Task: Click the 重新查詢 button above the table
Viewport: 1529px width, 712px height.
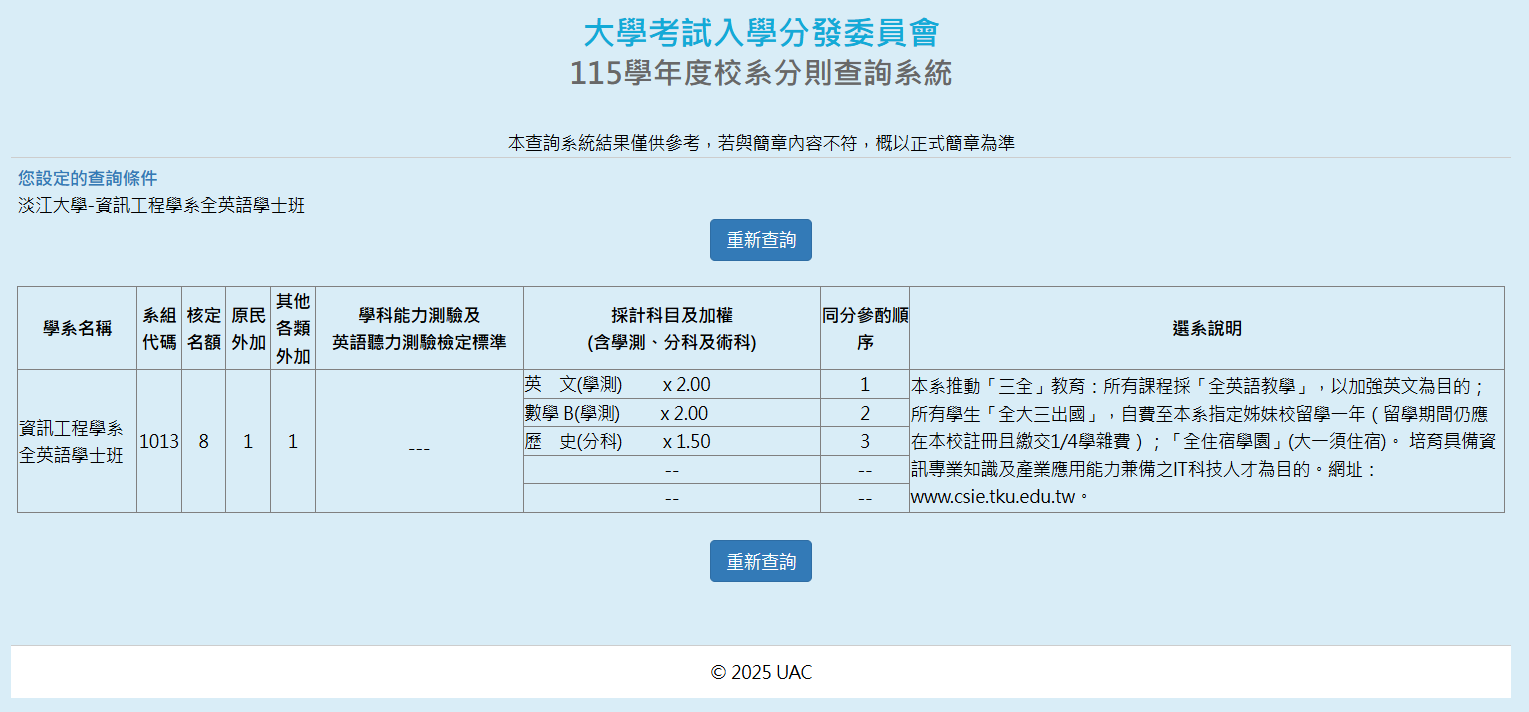Action: (760, 240)
